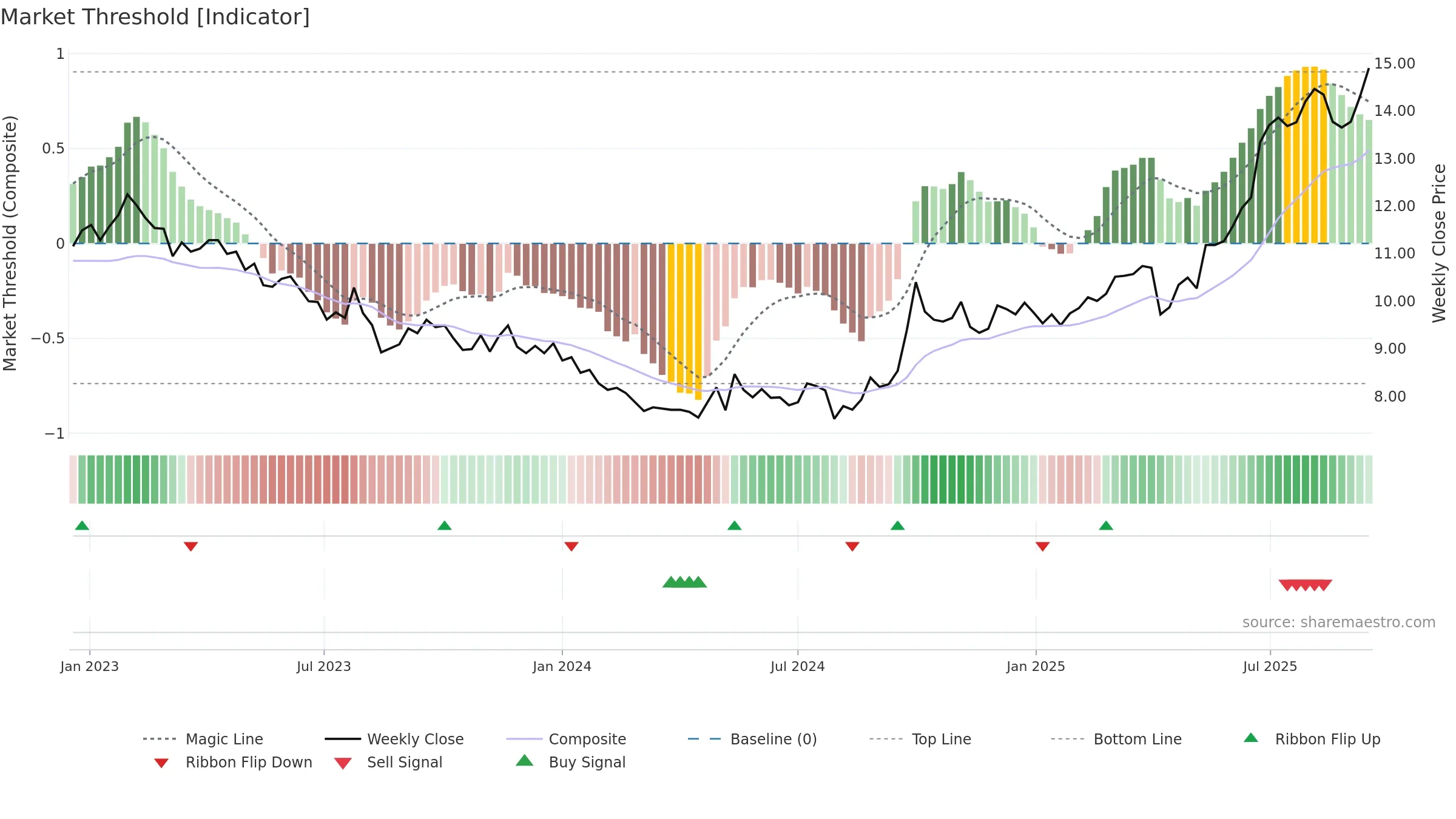This screenshot has width=1456, height=819.
Task: Click the Ribbon Flip Up marker near Sep 2024
Action: [x=897, y=525]
